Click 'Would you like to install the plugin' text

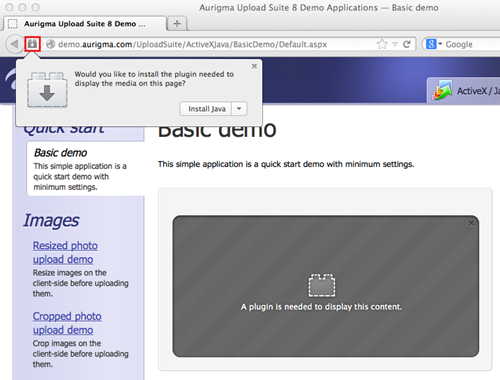(x=154, y=79)
